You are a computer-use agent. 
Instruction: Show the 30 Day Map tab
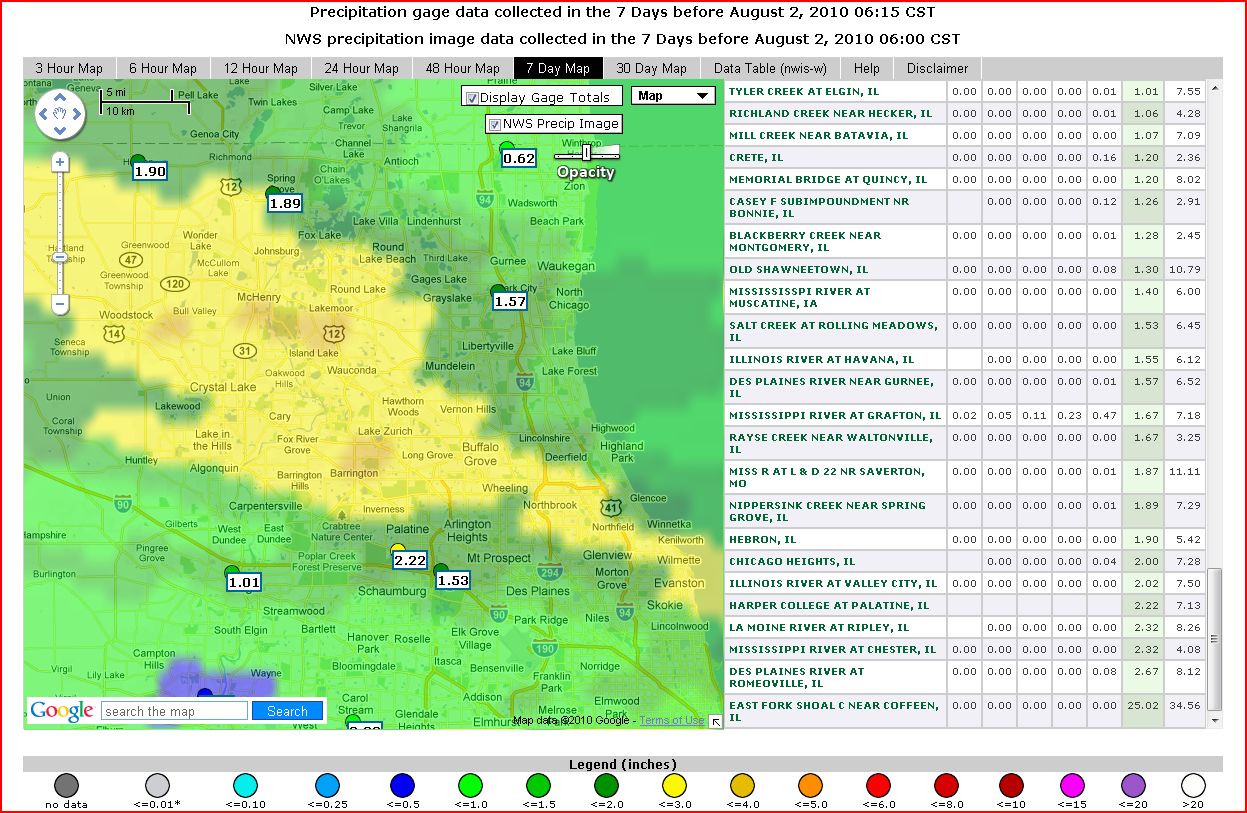click(651, 68)
